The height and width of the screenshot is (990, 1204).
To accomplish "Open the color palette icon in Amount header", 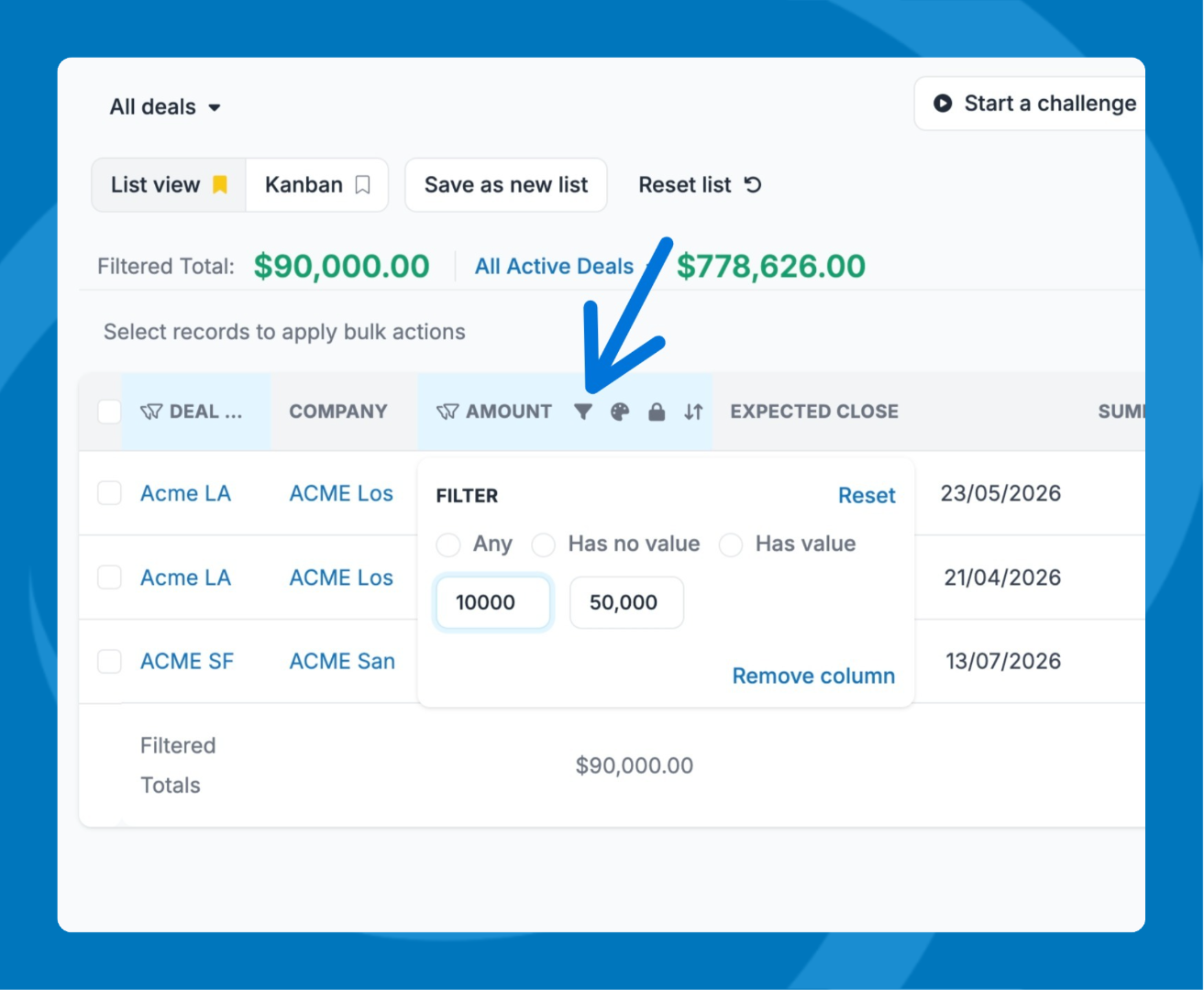I will point(620,412).
